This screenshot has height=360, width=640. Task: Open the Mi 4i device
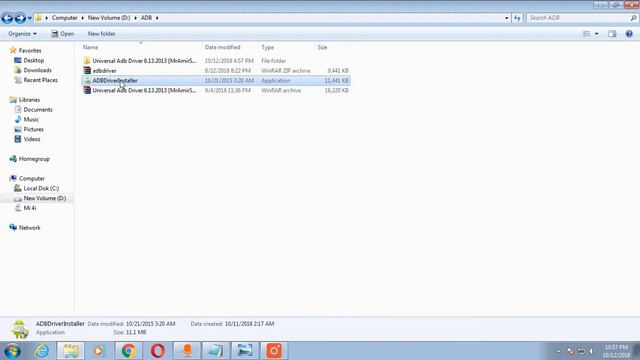[x=29, y=208]
